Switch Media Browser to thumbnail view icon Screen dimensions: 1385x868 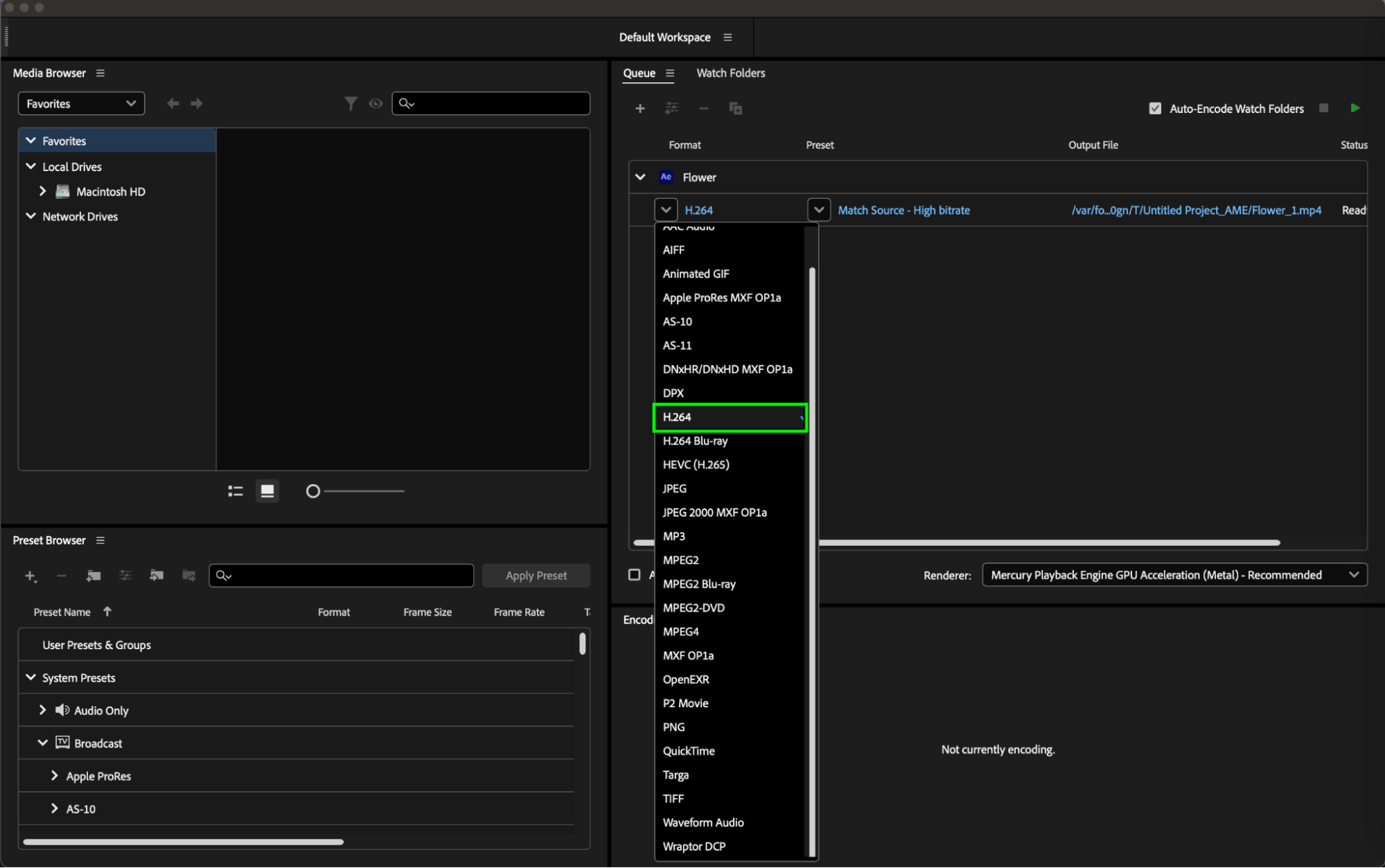pos(267,491)
